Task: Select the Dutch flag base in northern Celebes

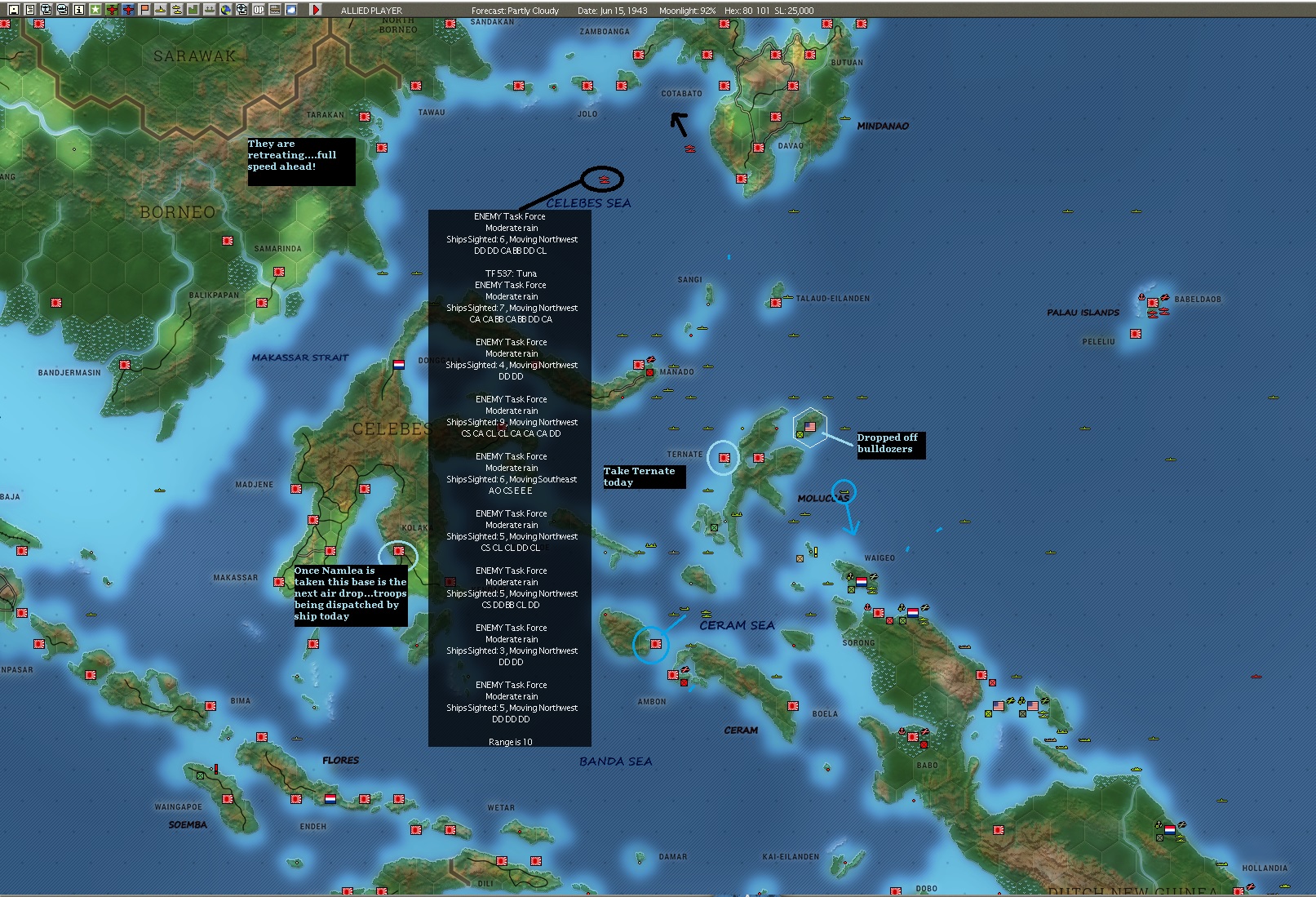Action: pos(399,365)
